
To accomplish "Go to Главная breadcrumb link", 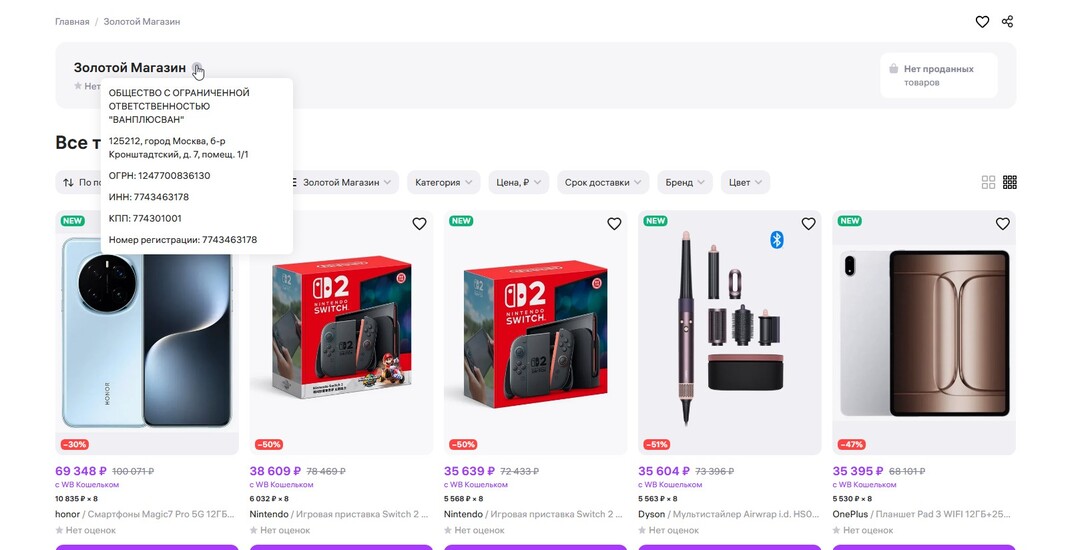I will (x=72, y=22).
